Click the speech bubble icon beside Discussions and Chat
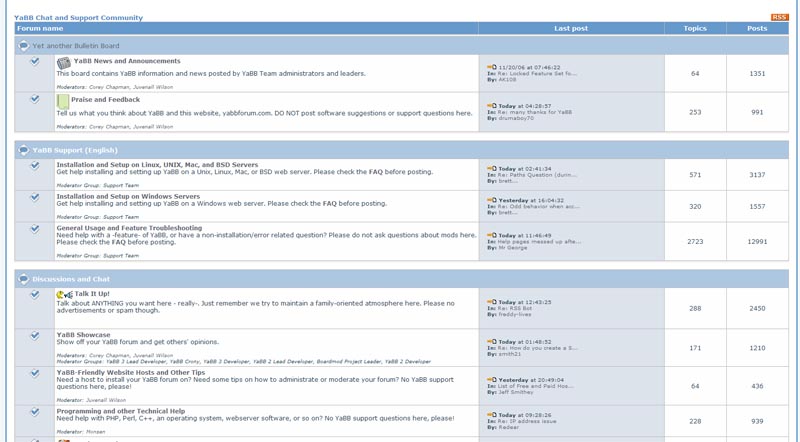800x442 pixels. (23, 279)
